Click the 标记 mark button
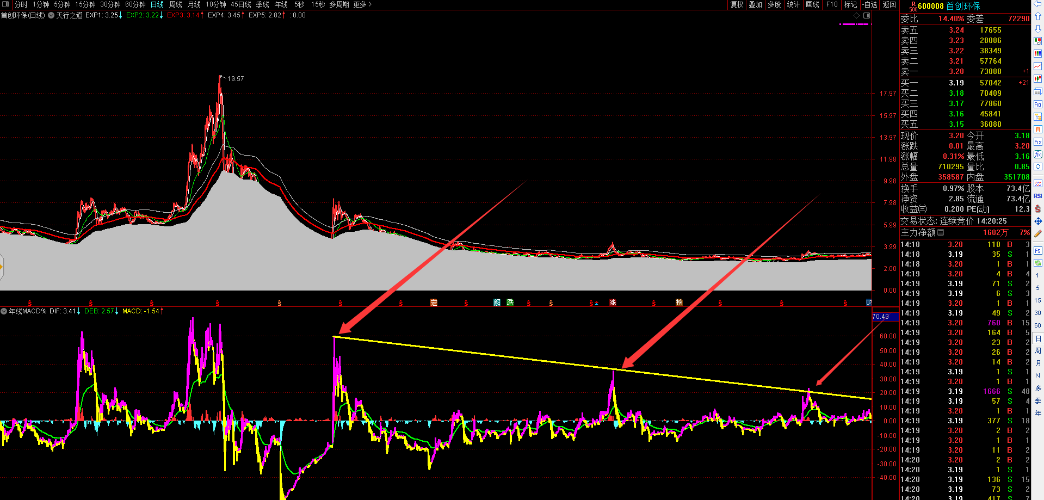This screenshot has height=500, width=1044. [851, 5]
